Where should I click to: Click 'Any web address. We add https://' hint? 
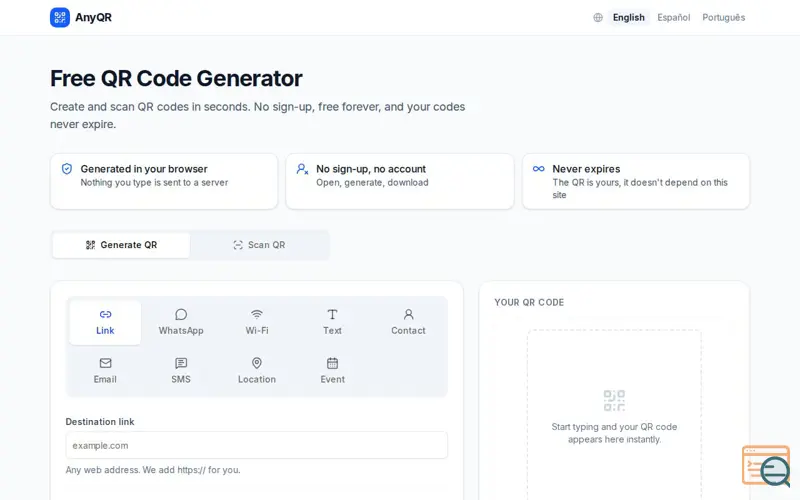(153, 470)
